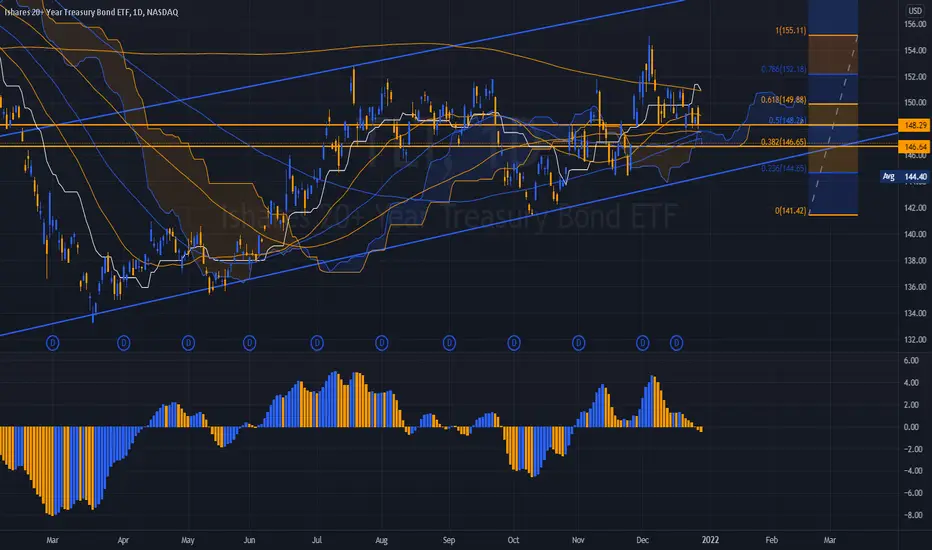Pick the Fibonacci 0.236(144.65) level label
Image resolution: width=932 pixels, height=550 pixels.
click(783, 168)
